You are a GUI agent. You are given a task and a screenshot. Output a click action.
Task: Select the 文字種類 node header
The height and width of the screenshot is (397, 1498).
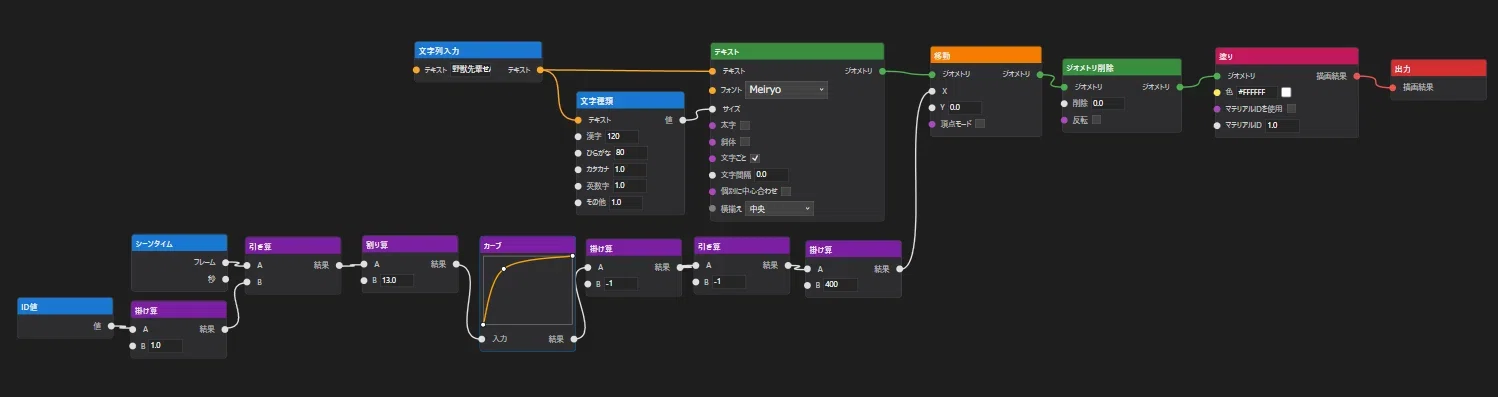[630, 100]
